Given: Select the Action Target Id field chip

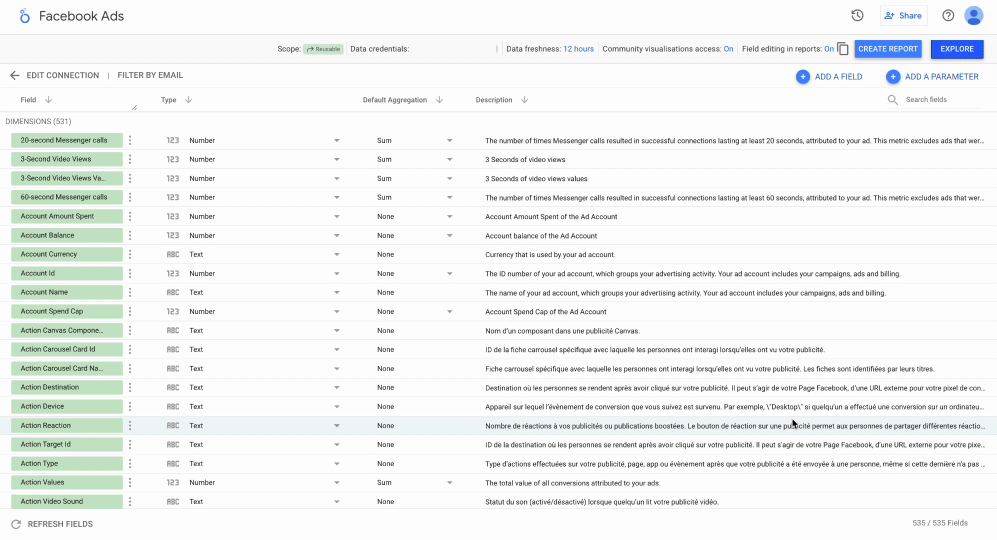Looking at the screenshot, I should pyautogui.click(x=67, y=445).
